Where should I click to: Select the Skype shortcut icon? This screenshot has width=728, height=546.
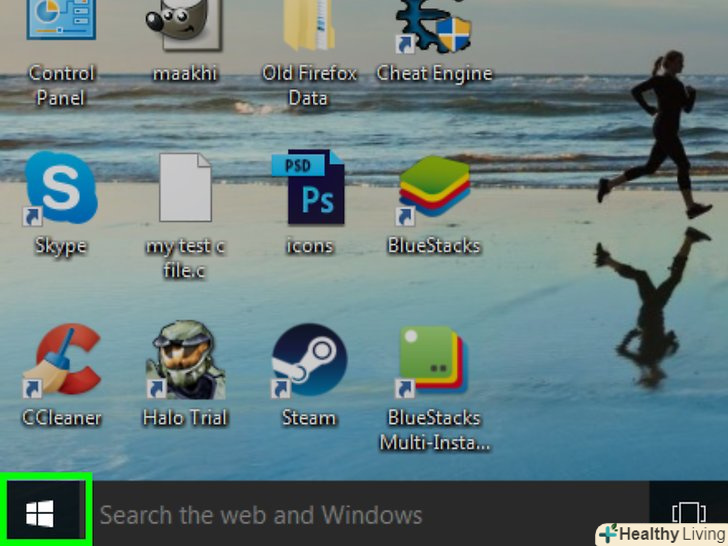click(x=60, y=188)
